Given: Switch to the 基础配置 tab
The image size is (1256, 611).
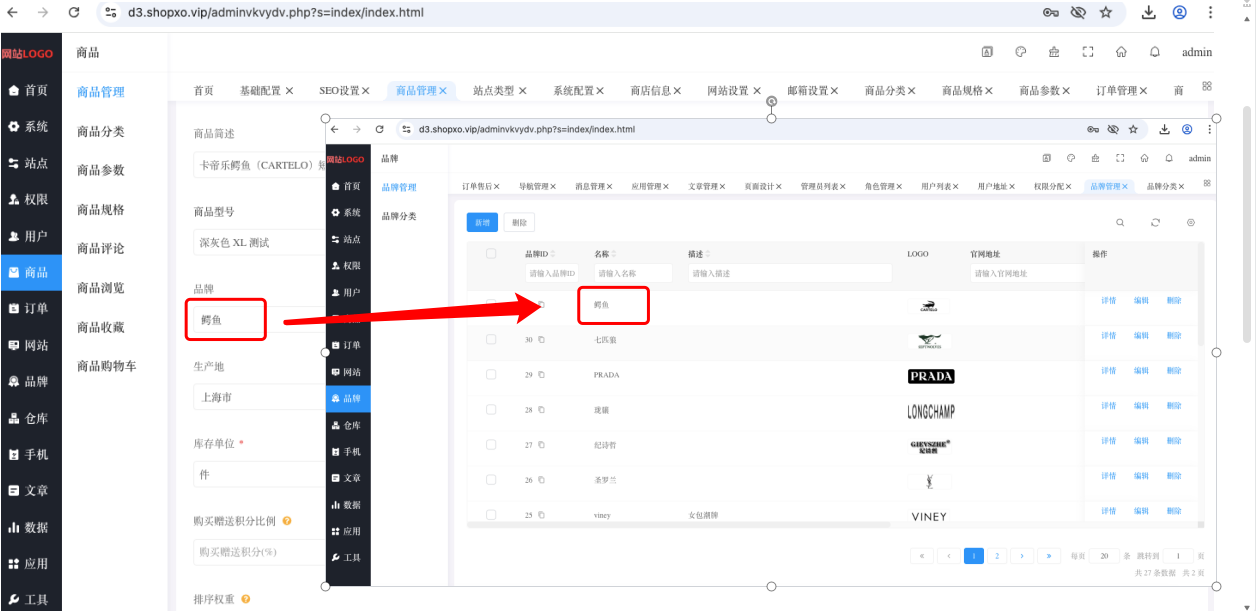Looking at the screenshot, I should (260, 90).
